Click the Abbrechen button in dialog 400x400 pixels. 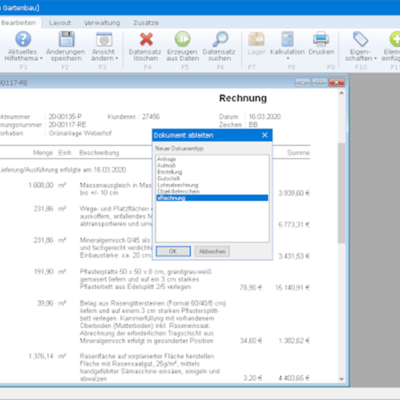coord(212,251)
